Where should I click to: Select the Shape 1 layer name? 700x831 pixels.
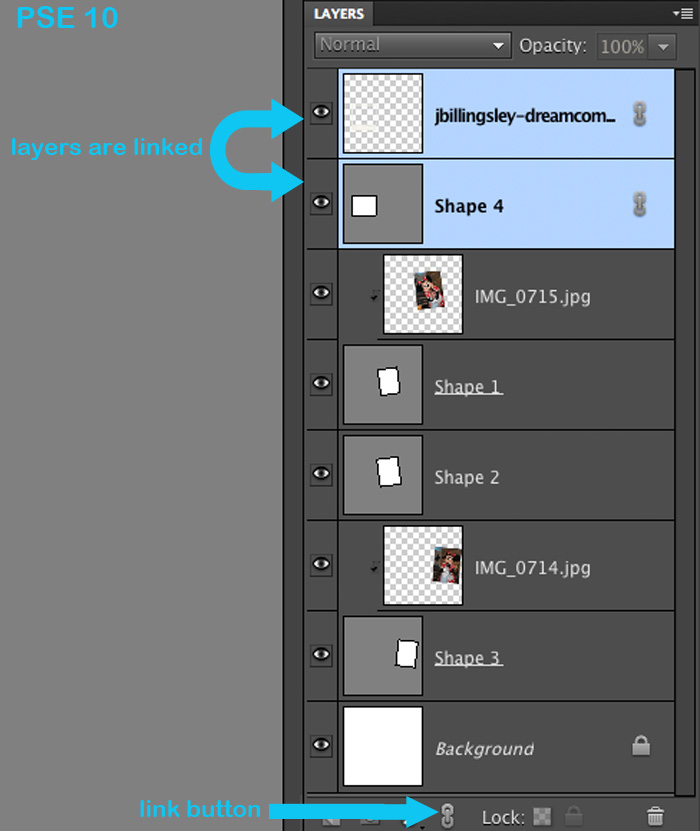point(468,387)
